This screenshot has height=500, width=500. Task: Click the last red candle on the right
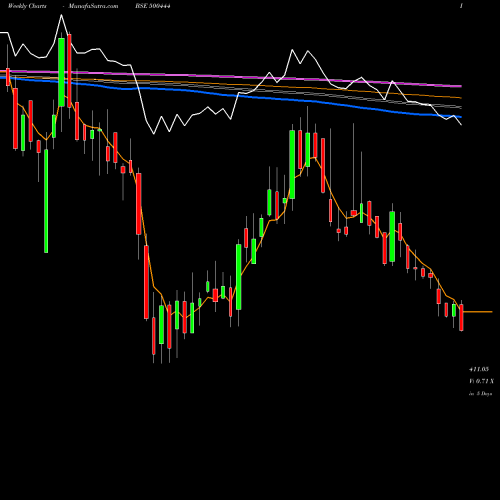tap(461, 317)
